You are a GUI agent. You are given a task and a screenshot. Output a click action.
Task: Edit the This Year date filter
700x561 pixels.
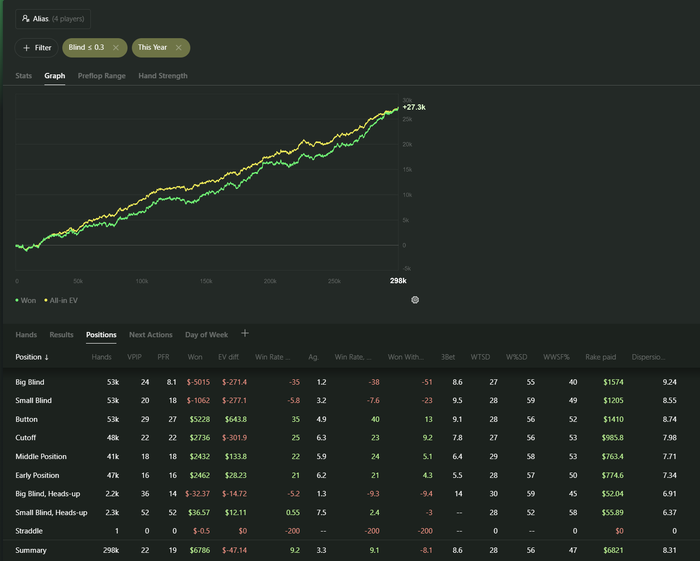click(152, 47)
